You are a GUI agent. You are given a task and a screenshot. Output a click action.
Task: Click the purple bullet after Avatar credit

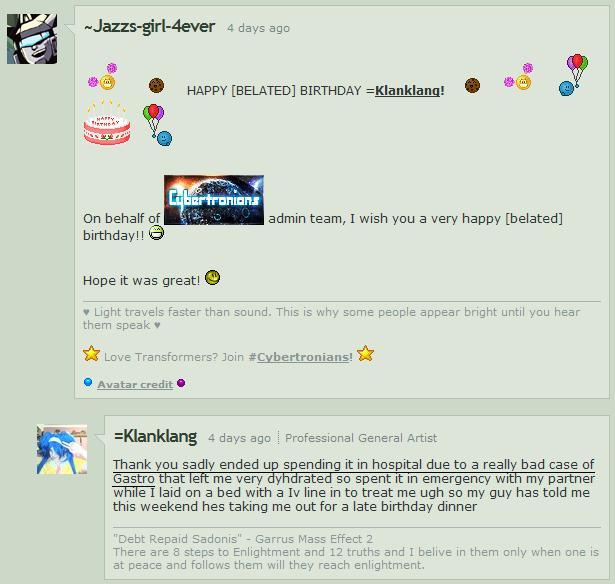(x=181, y=383)
